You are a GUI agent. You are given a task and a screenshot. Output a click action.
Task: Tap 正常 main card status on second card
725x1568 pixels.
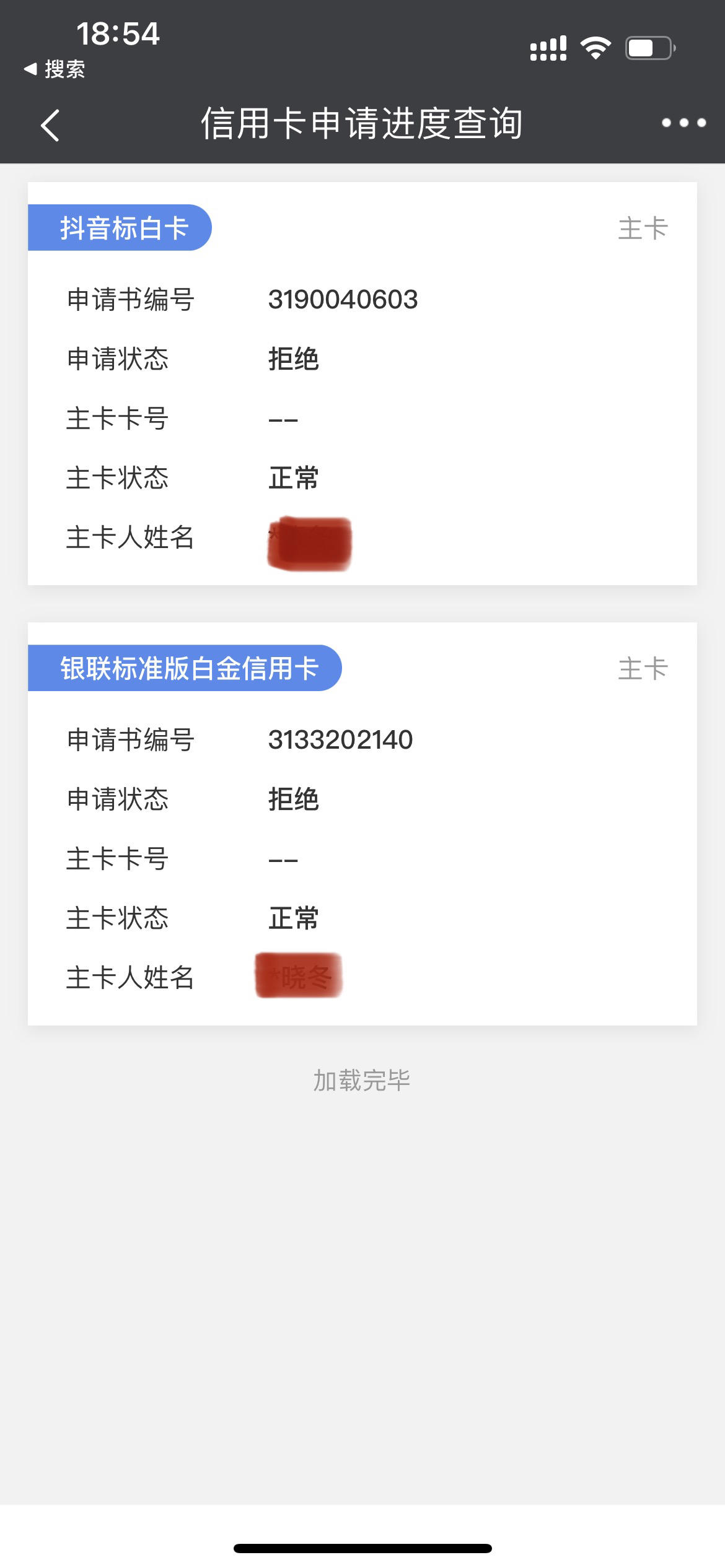coord(293,918)
